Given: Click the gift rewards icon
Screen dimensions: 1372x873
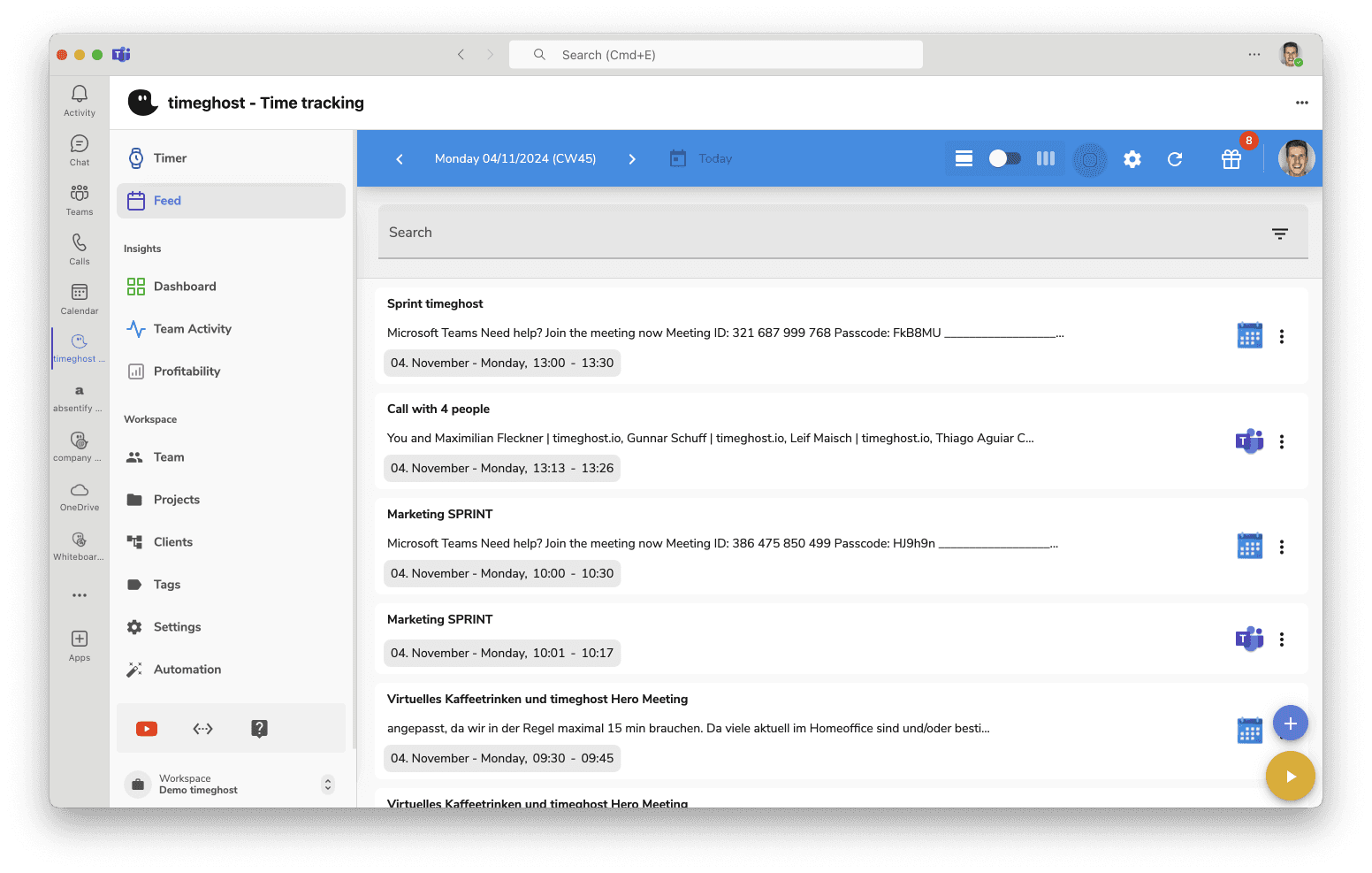Looking at the screenshot, I should tap(1231, 159).
